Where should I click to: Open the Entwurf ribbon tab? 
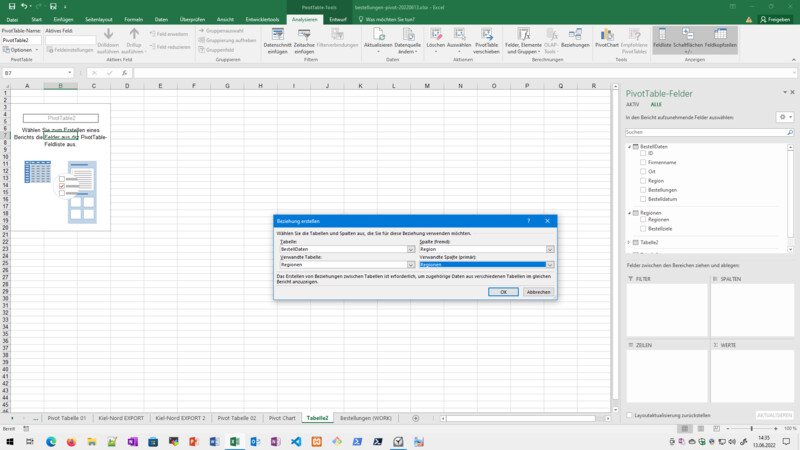click(338, 19)
